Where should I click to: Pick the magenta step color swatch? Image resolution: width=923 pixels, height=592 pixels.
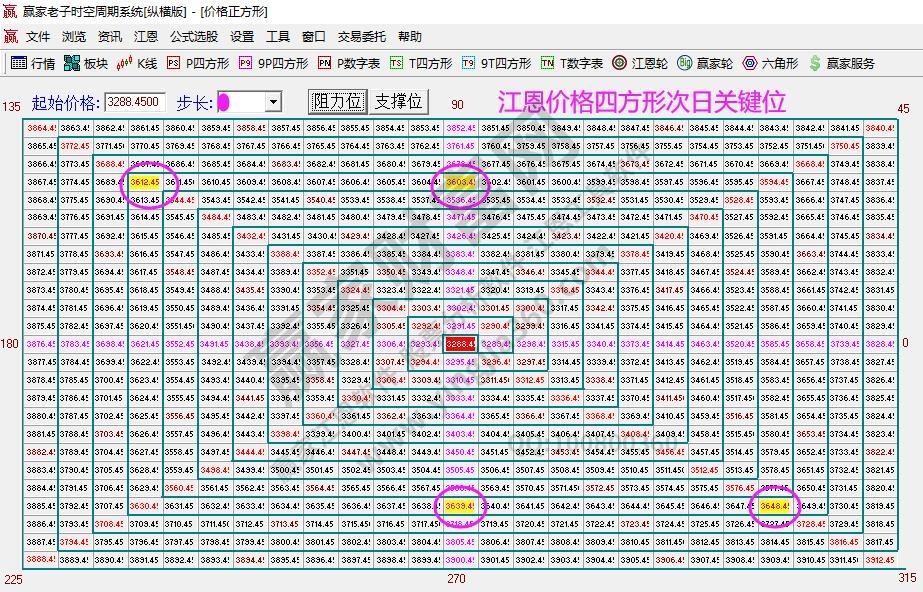click(225, 99)
